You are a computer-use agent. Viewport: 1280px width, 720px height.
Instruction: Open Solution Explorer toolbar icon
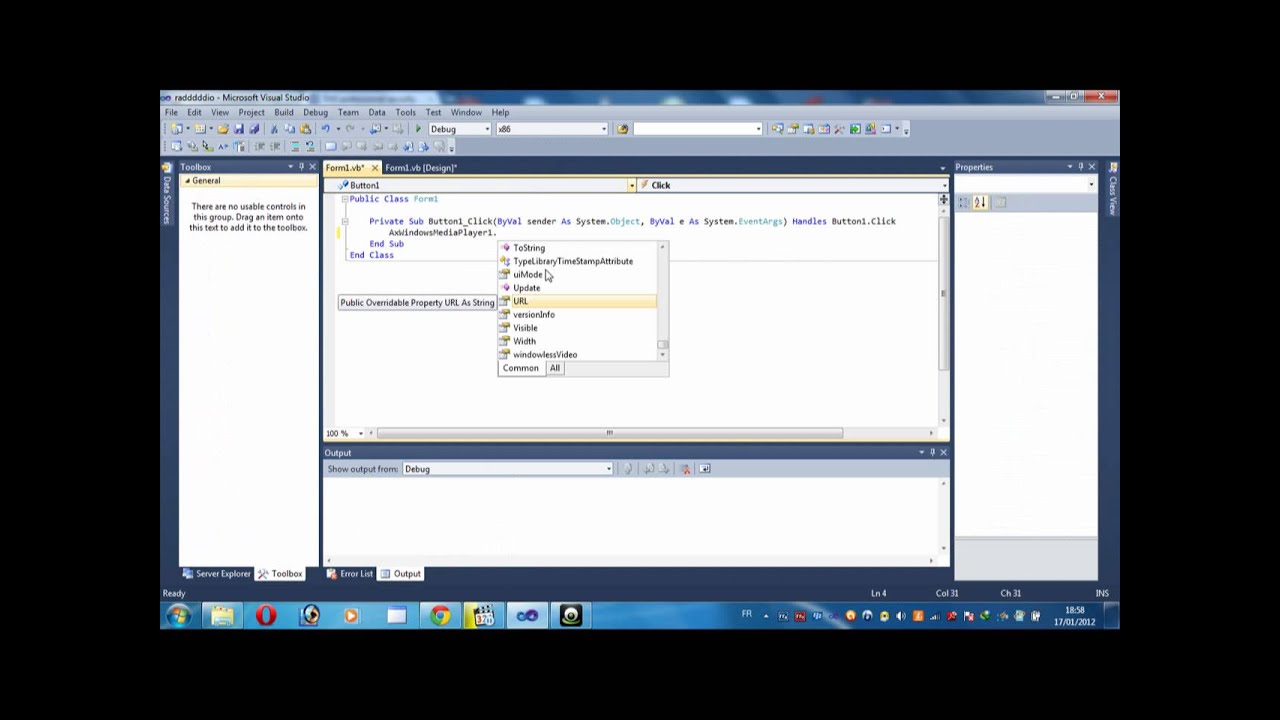[777, 129]
